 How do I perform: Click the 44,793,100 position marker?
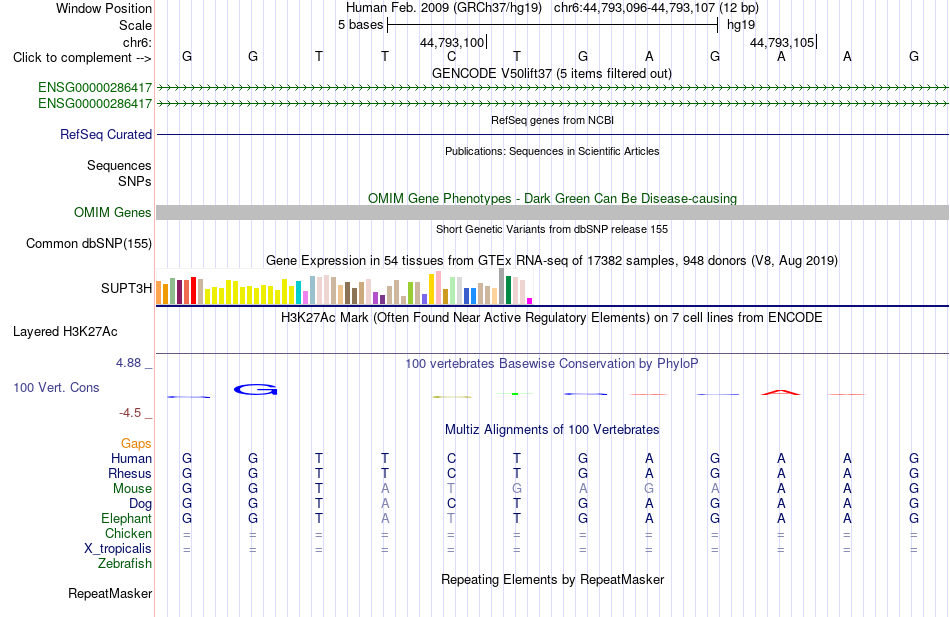coord(453,42)
